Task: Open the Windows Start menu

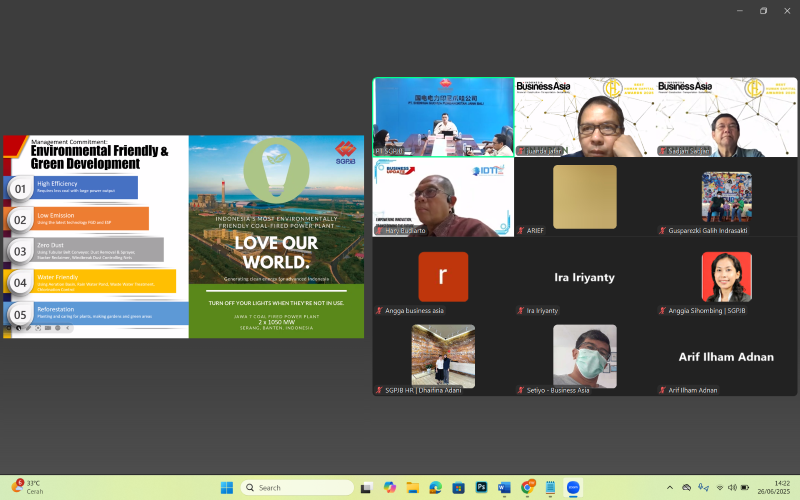Action: pyautogui.click(x=227, y=488)
